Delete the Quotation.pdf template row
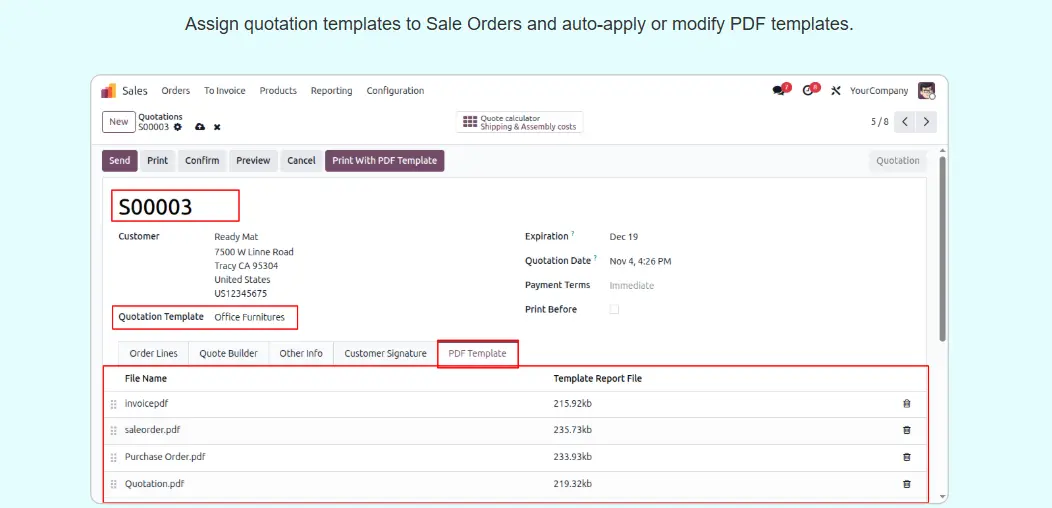The image size is (1052, 508). pyautogui.click(x=906, y=484)
